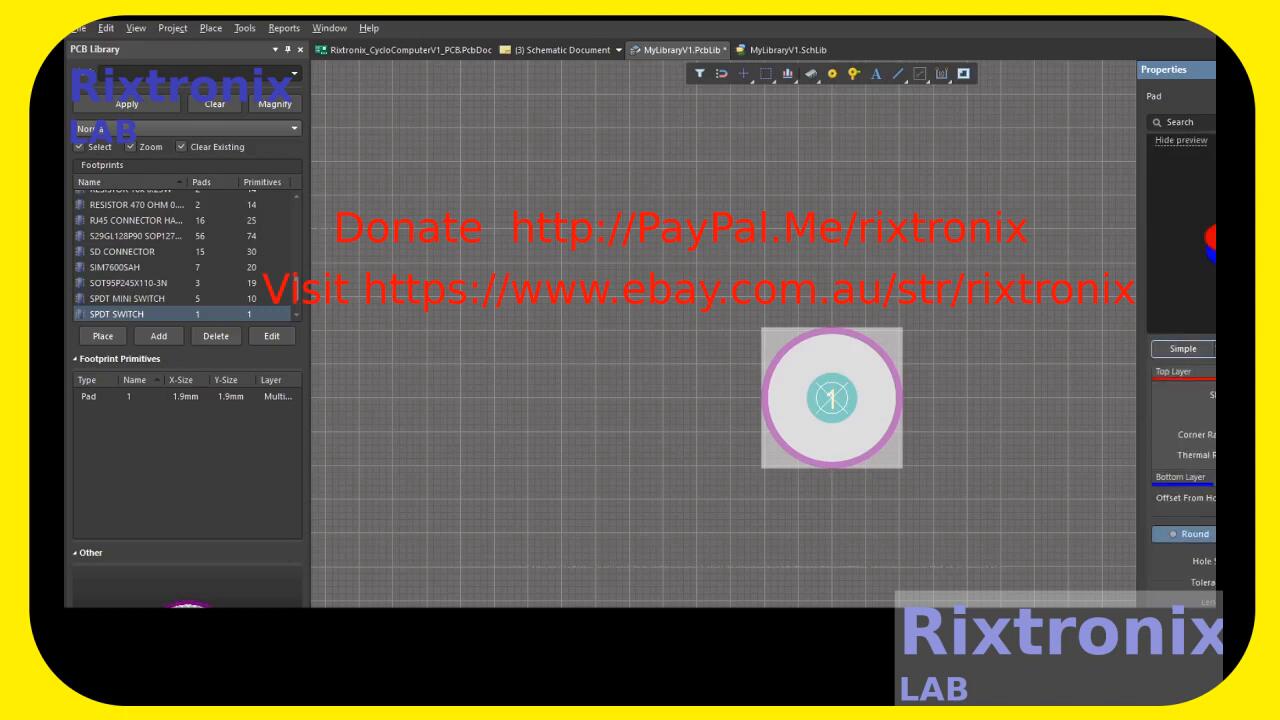Screen dimensions: 1280x720
Task: Click the selection filter funnel icon
Action: coord(700,74)
